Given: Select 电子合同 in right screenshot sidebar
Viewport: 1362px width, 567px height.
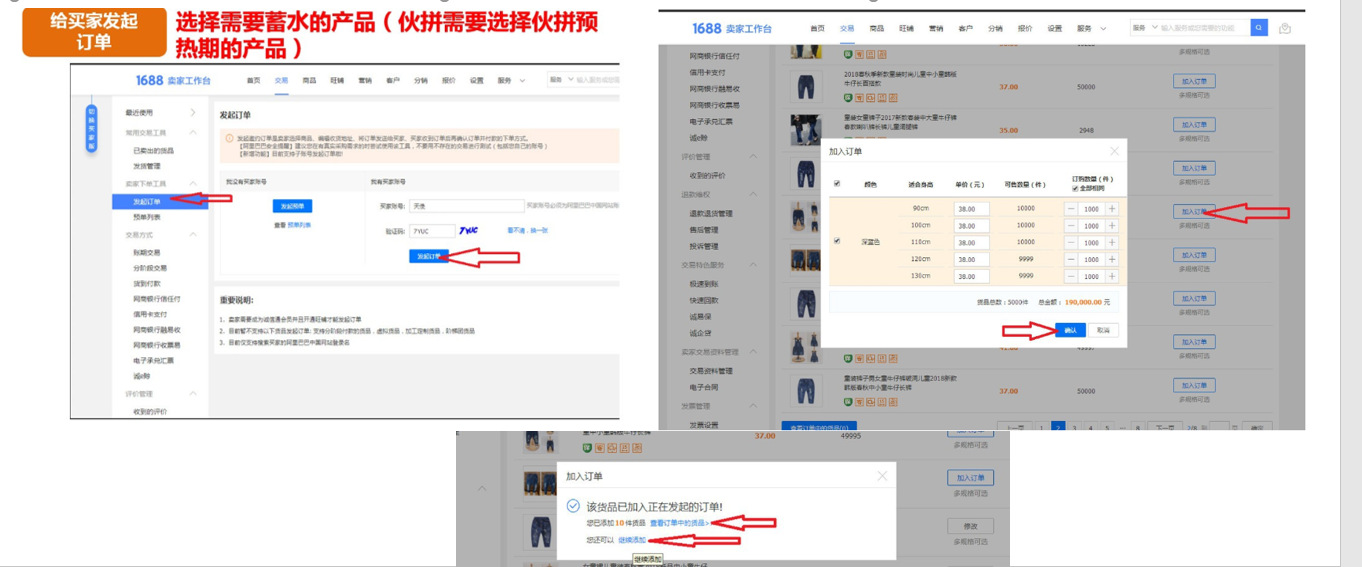Looking at the screenshot, I should 704,387.
